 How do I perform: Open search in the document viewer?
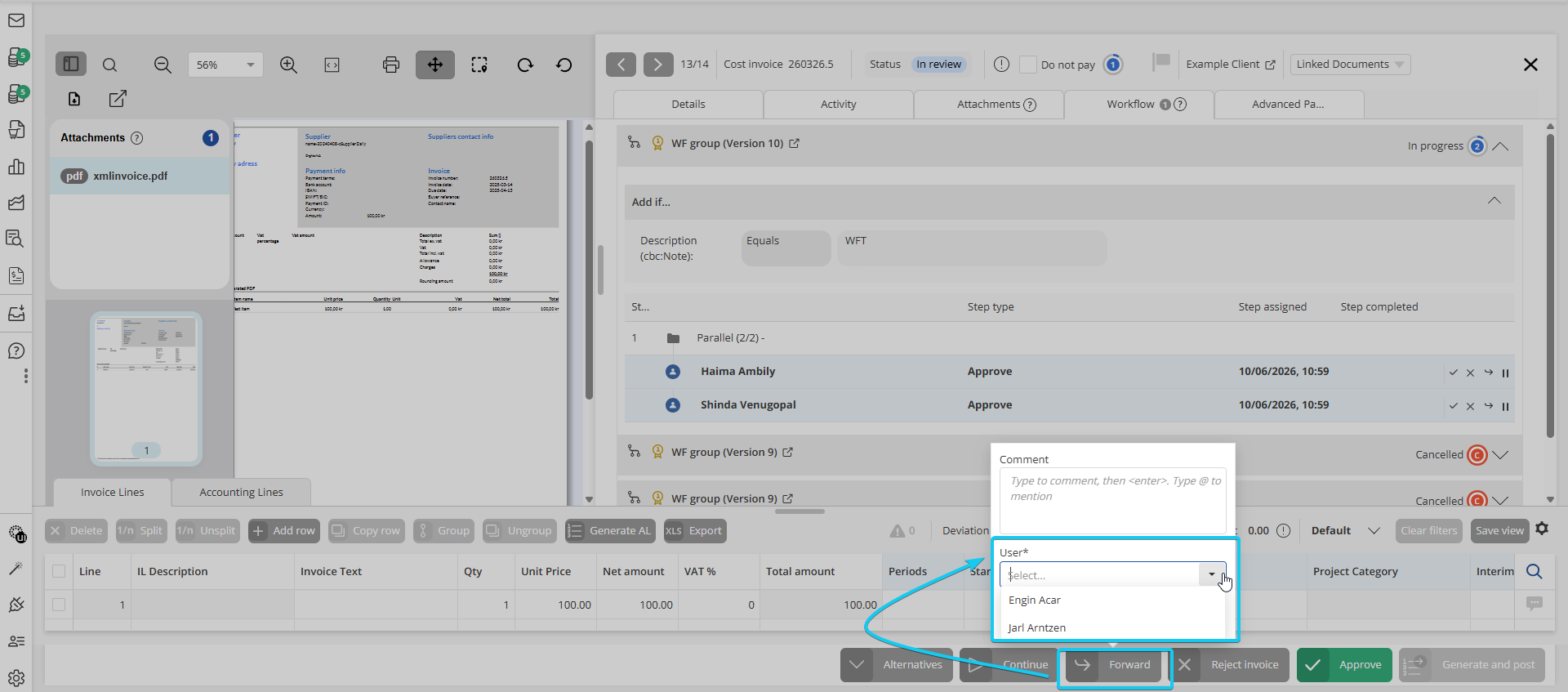tap(109, 65)
